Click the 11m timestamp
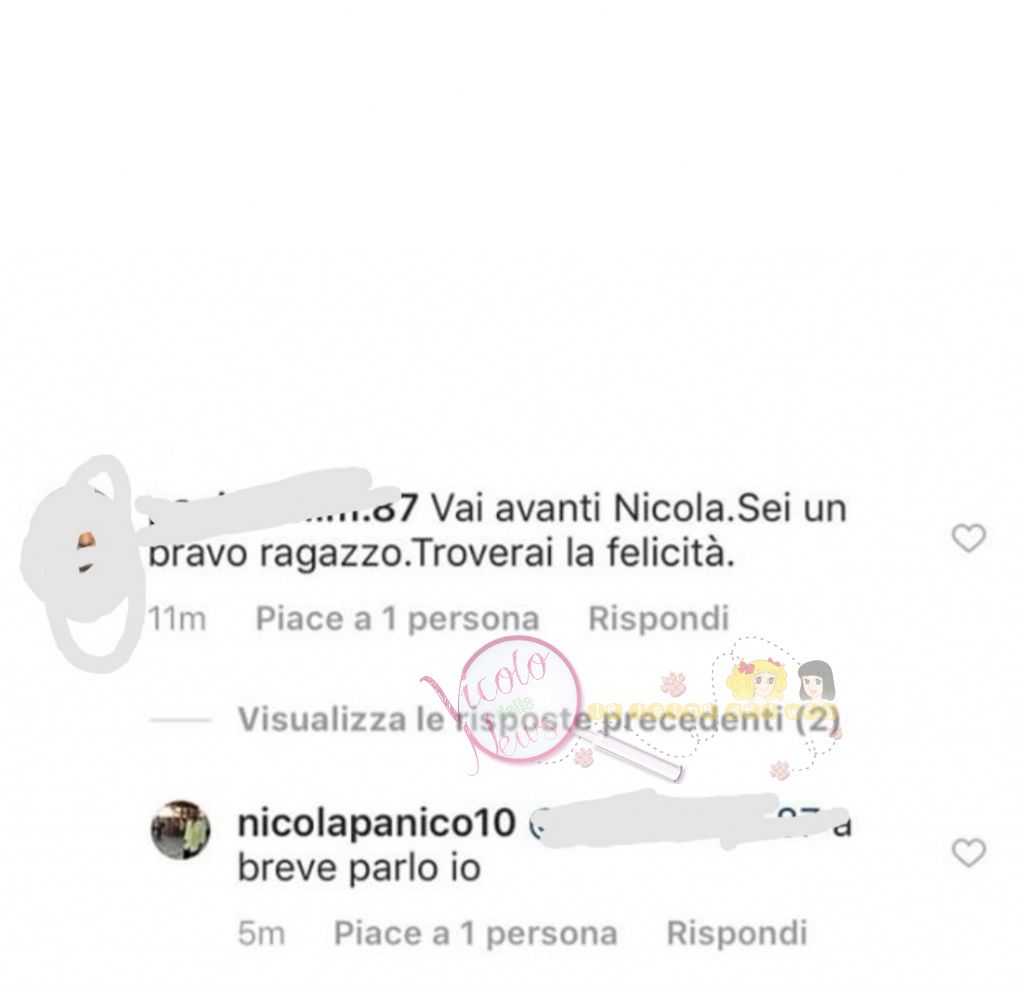The image size is (1024, 985). point(177,618)
